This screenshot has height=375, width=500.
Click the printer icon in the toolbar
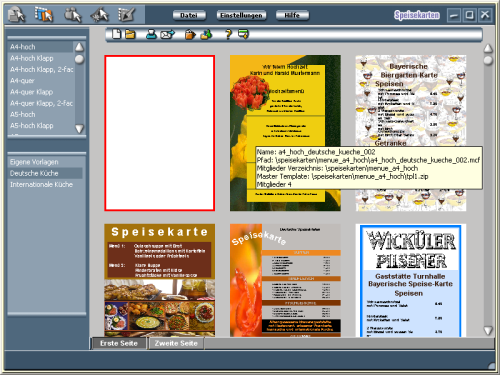(x=151, y=34)
